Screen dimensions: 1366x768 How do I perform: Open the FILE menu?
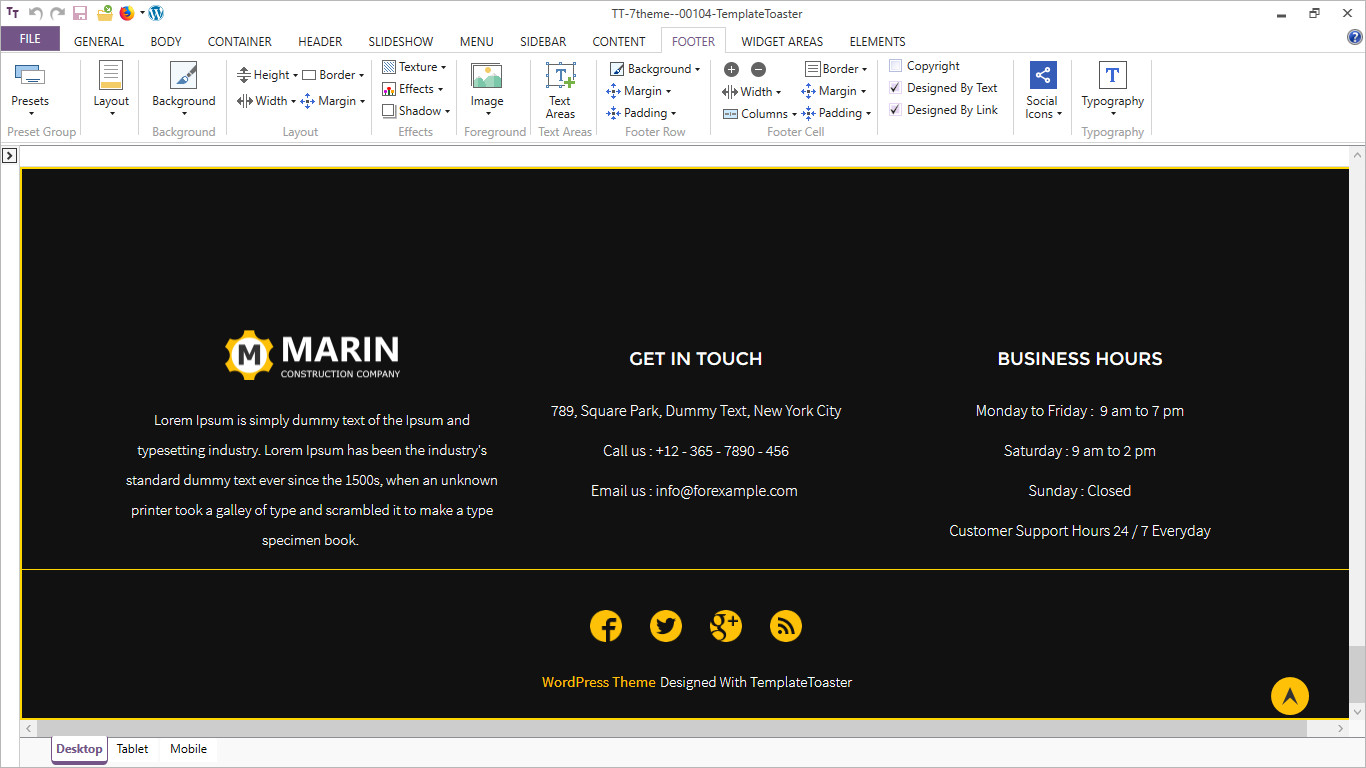tap(30, 39)
